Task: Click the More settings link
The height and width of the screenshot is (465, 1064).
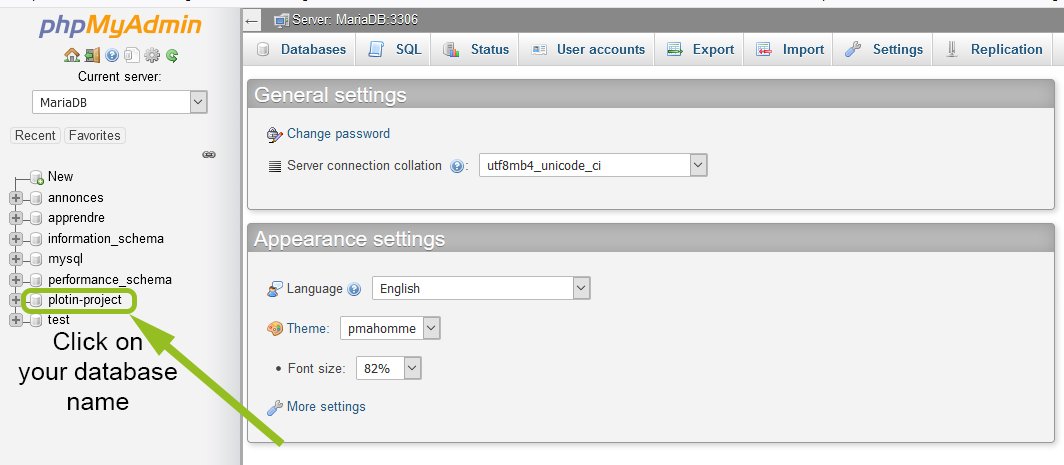Action: [326, 406]
